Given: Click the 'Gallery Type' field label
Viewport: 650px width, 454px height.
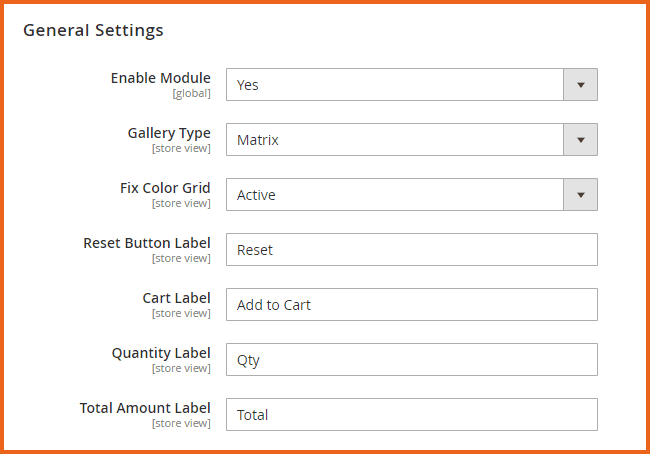Looking at the screenshot, I should pyautogui.click(x=169, y=133).
